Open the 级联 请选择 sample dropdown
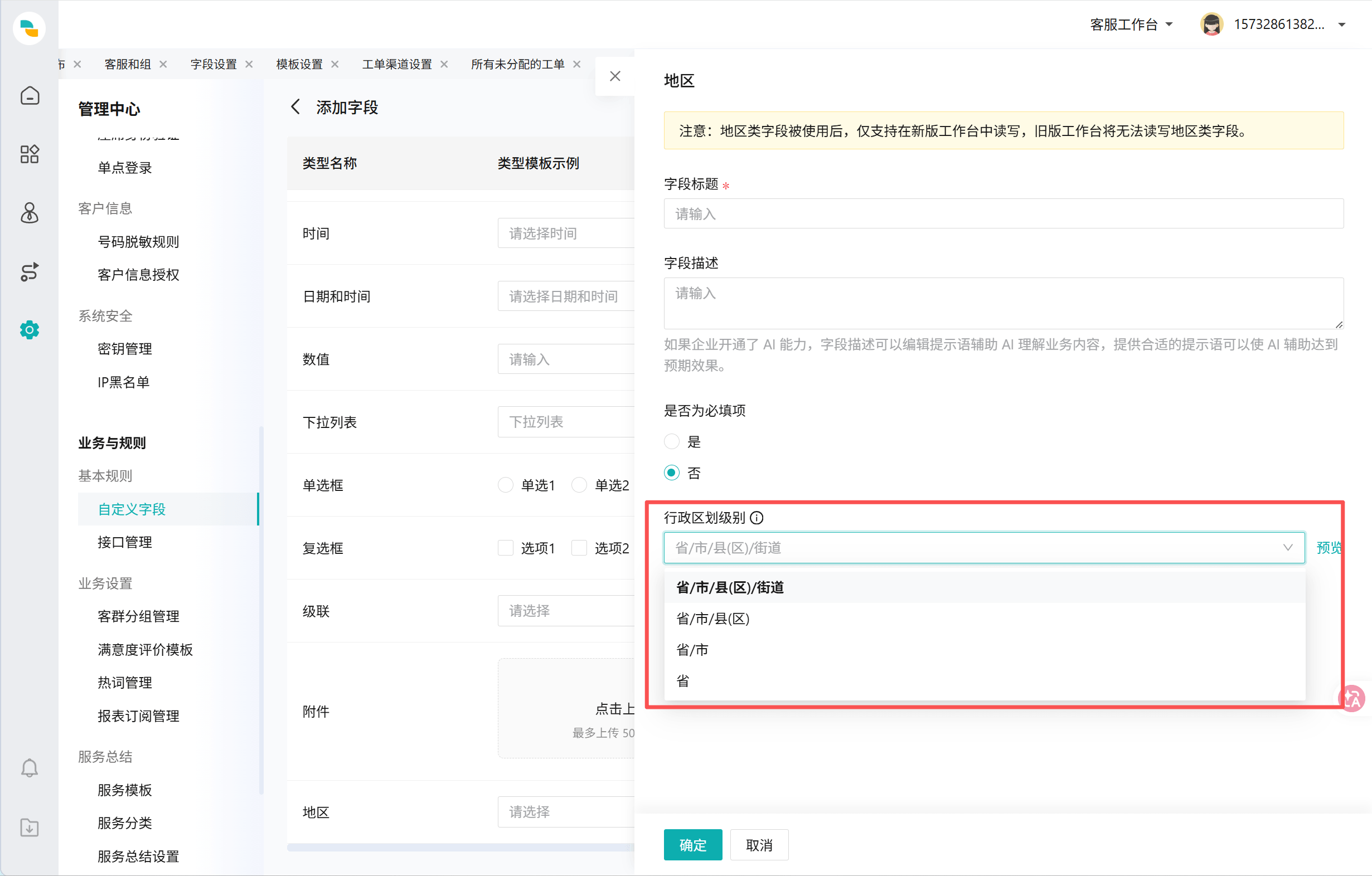The image size is (1372, 876). [x=566, y=611]
